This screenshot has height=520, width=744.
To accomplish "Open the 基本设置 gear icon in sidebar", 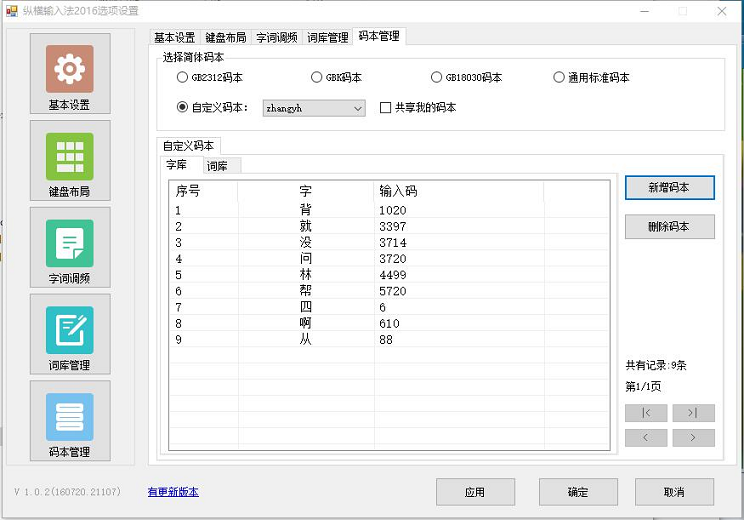I will click(69, 69).
